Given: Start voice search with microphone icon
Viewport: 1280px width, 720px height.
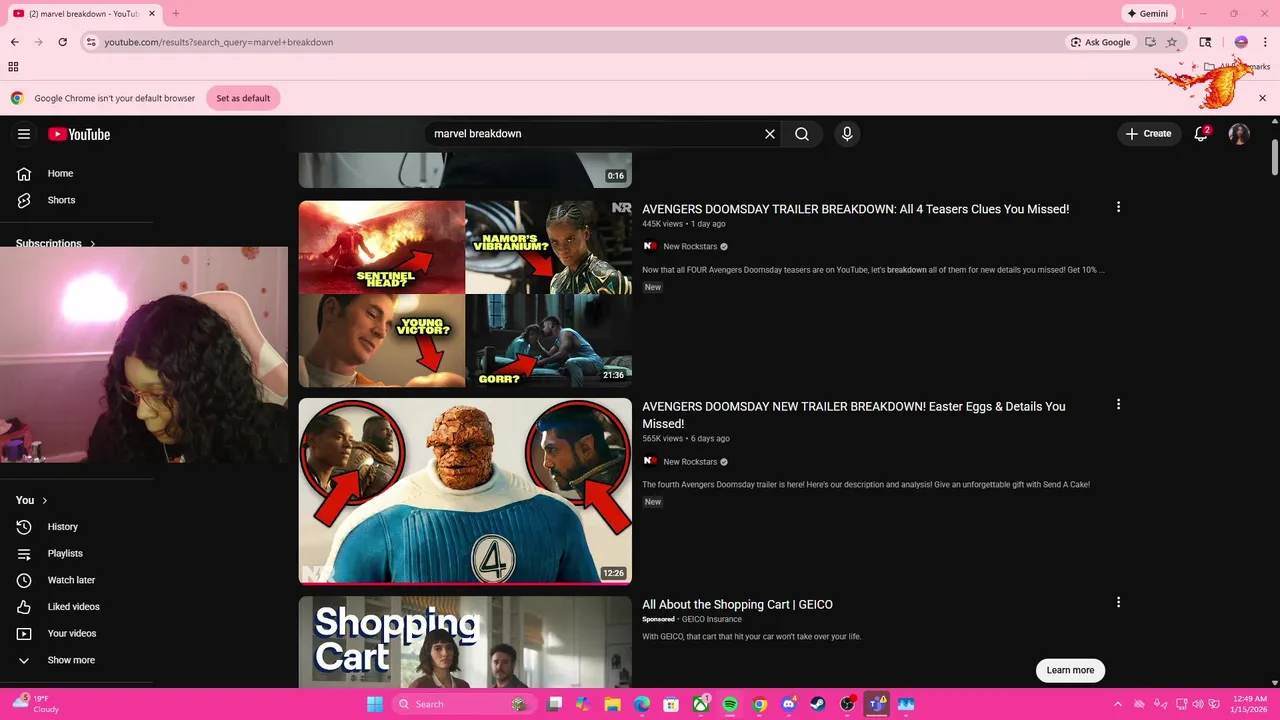Looking at the screenshot, I should pyautogui.click(x=847, y=134).
